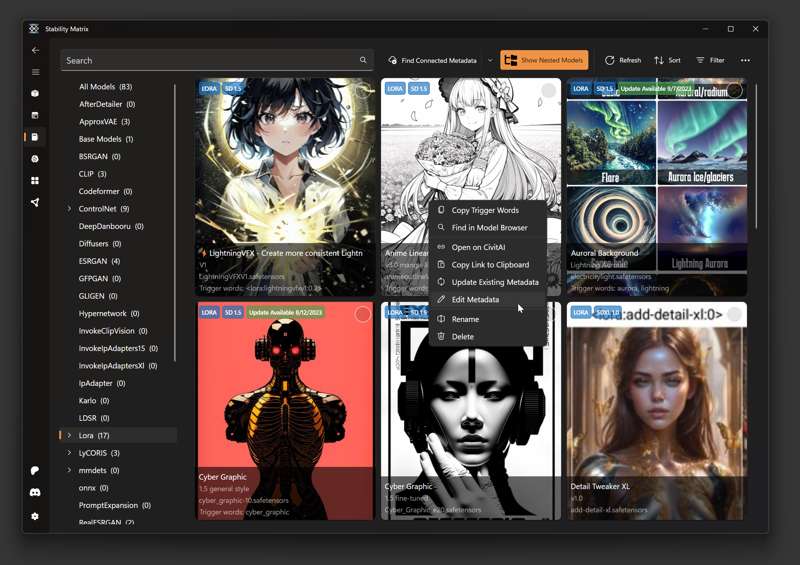Toggle Show Nested Models
This screenshot has height=565, width=800.
[x=544, y=60]
